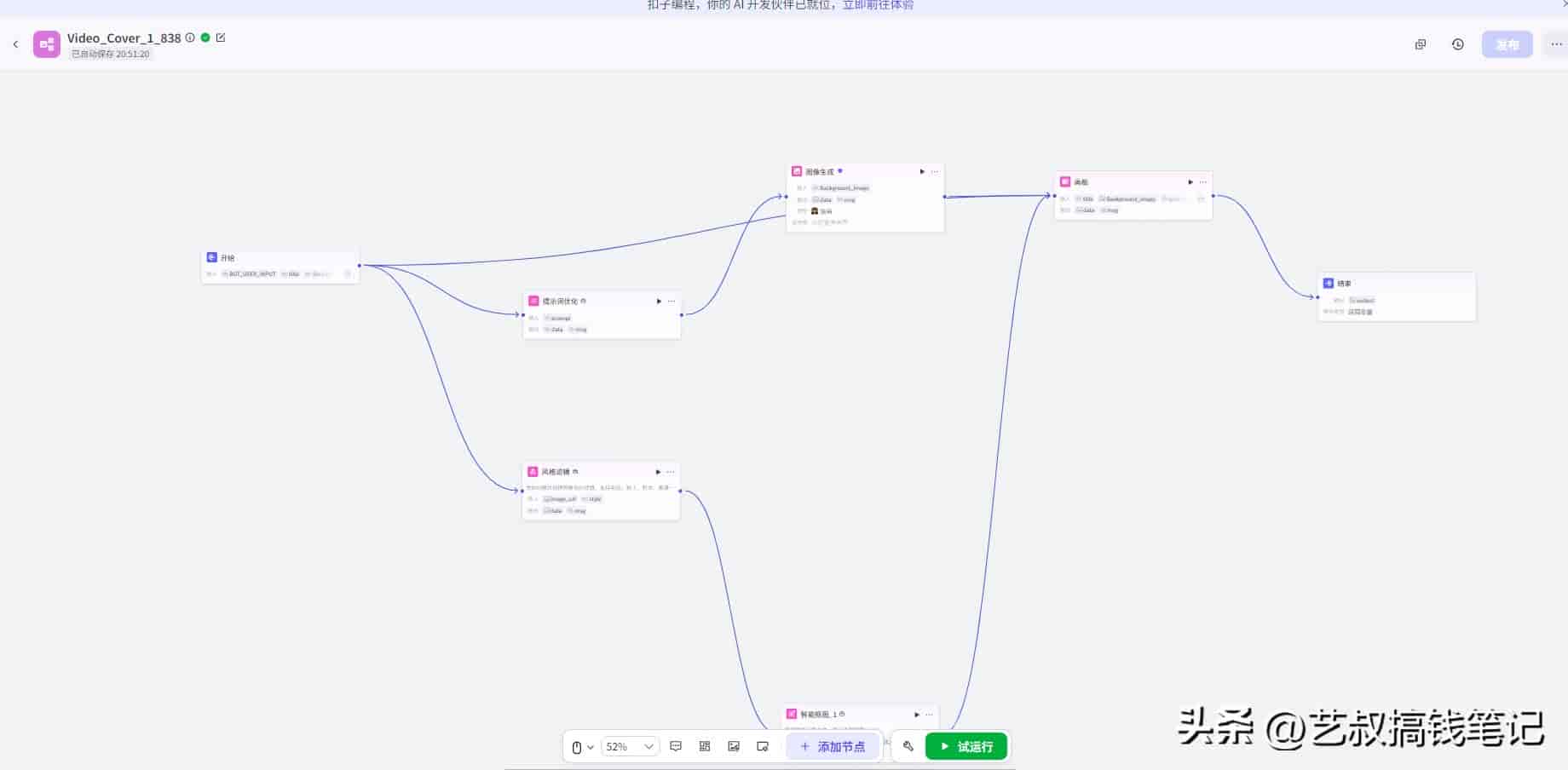The width and height of the screenshot is (1568, 770).
Task: Open the ellipsis menu on the 画板 node
Action: (x=1203, y=182)
